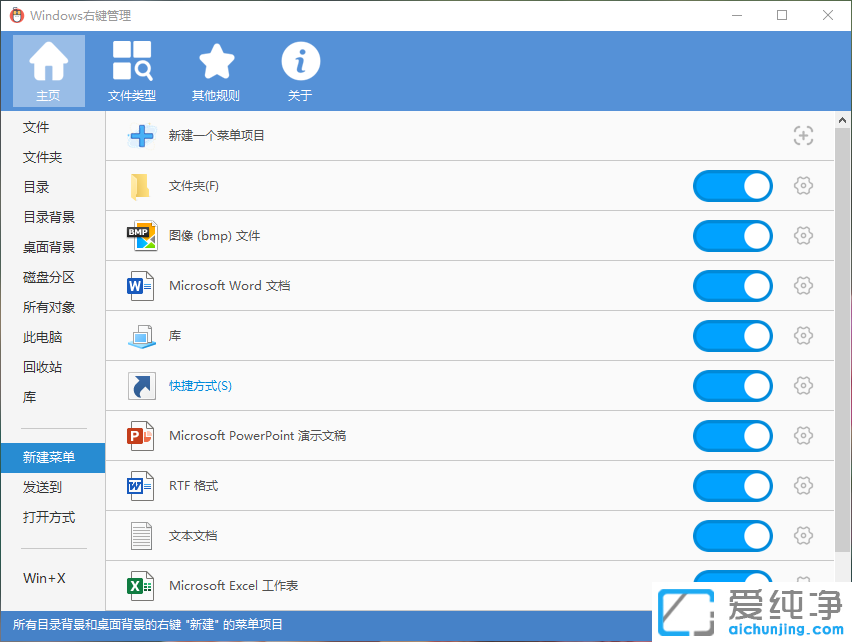This screenshot has height=642, width=852.
Task: Click the refresh icon above the item list
Action: click(803, 135)
